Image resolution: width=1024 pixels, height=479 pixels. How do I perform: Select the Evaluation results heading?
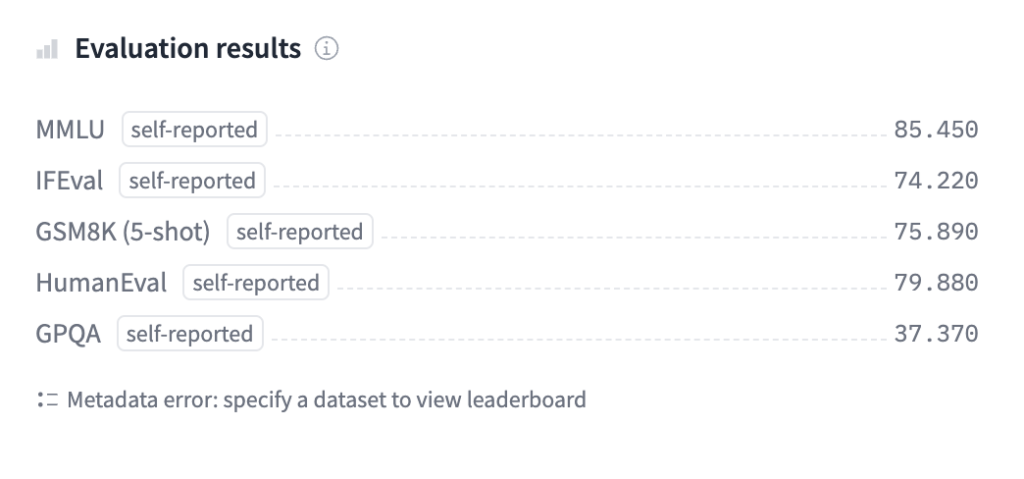click(x=188, y=49)
